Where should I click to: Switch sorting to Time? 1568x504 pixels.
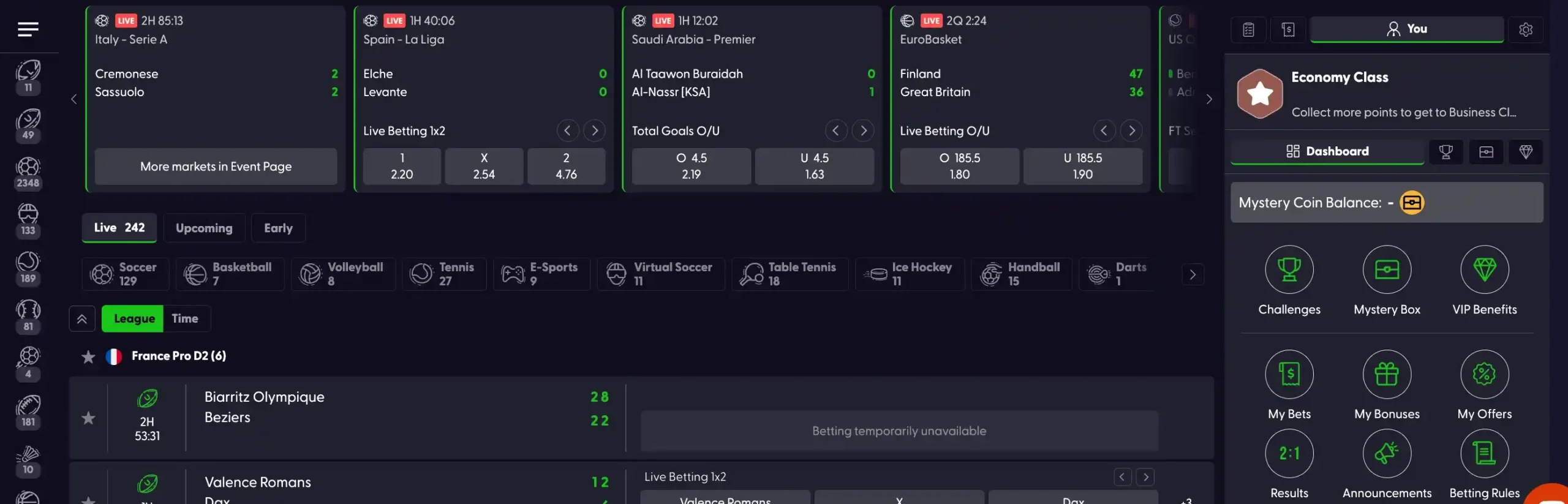184,318
